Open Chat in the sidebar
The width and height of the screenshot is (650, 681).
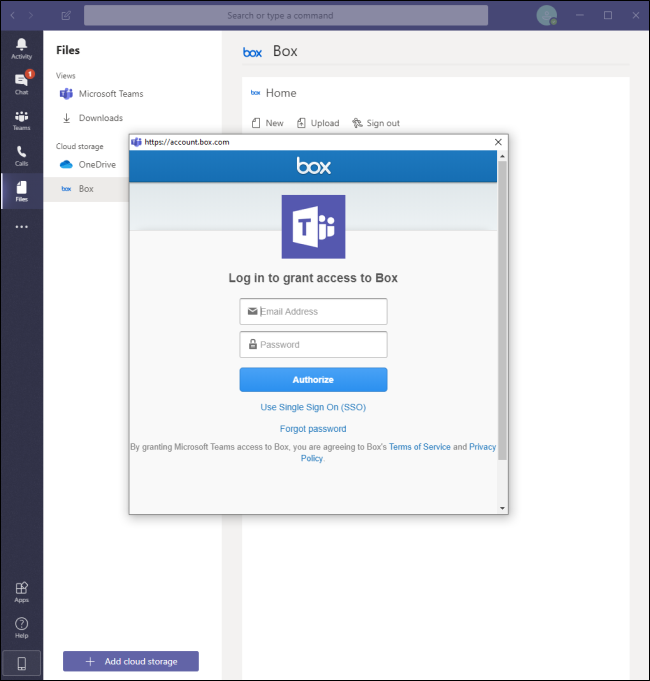[21, 84]
